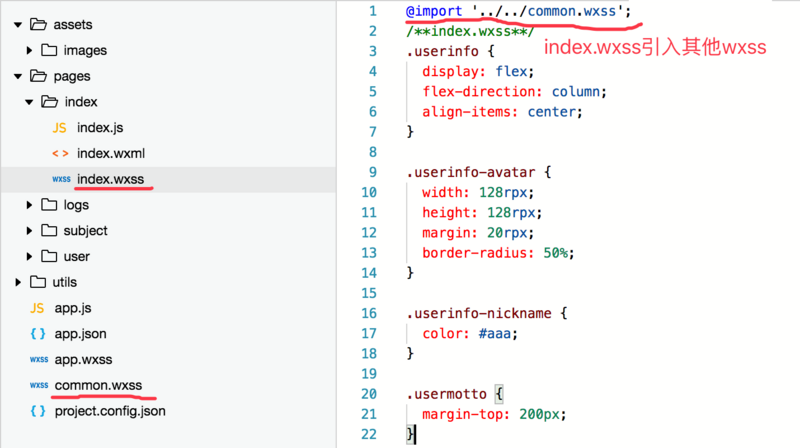
Task: Expand the subject folder arrow
Action: (30, 231)
